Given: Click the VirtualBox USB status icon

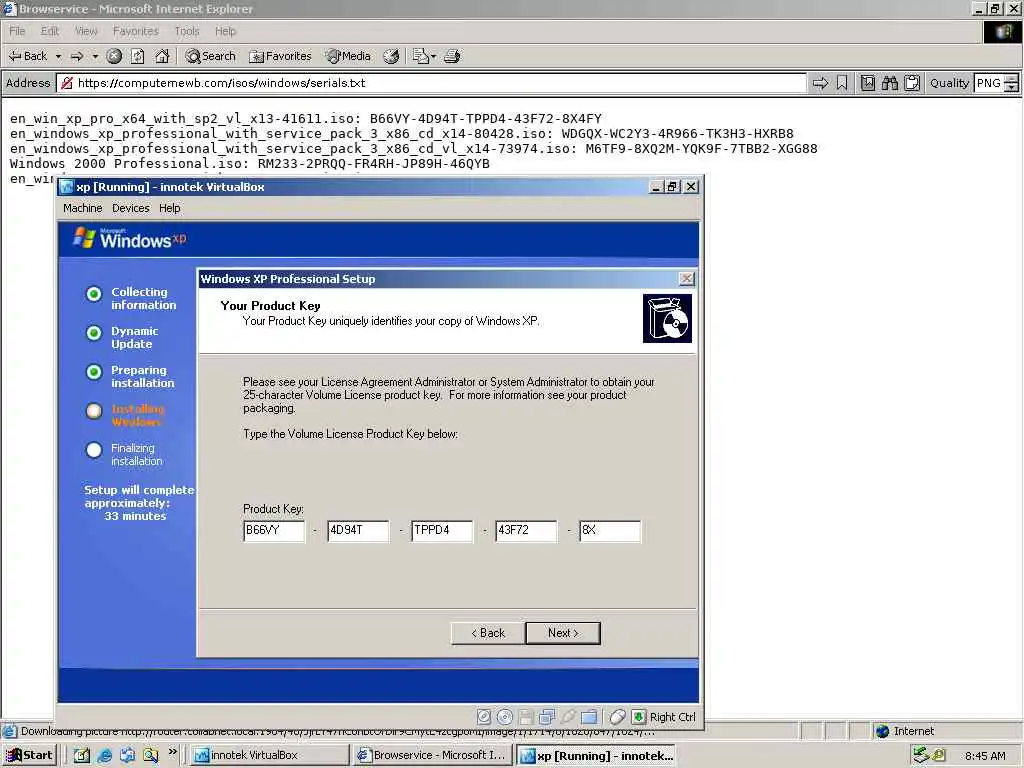Looking at the screenshot, I should [x=568, y=716].
